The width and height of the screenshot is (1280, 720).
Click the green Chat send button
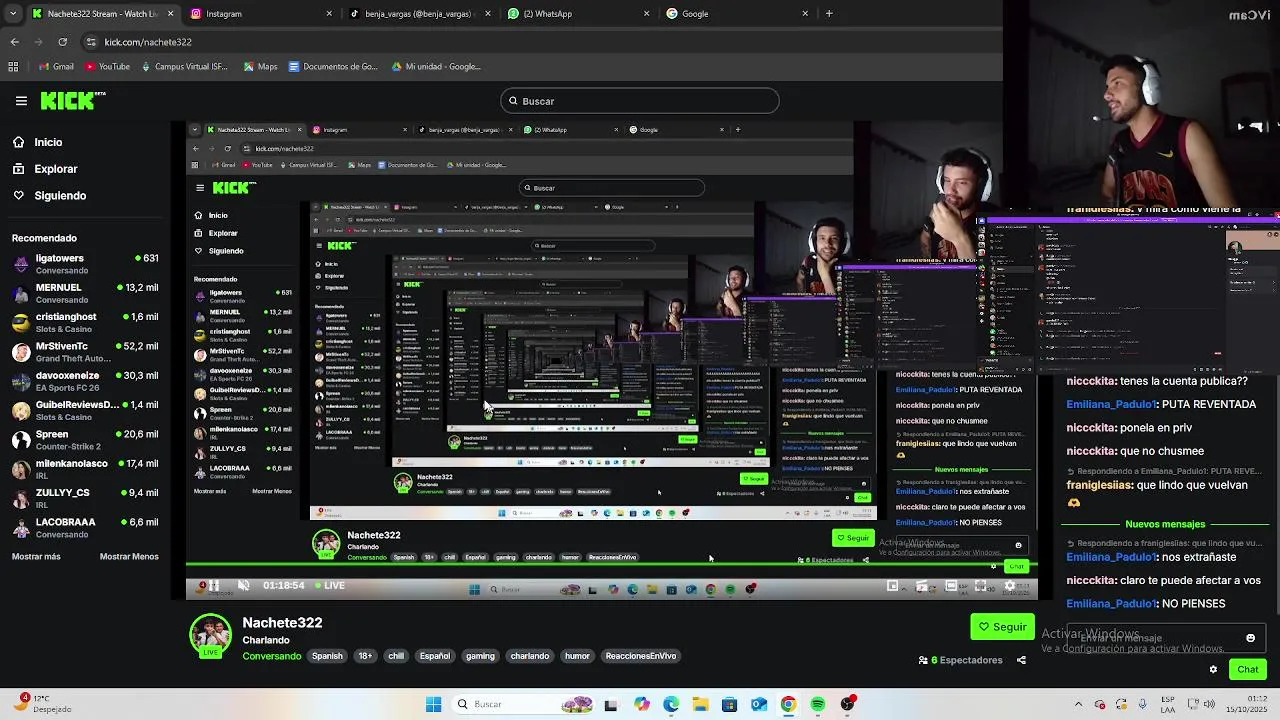click(1248, 669)
